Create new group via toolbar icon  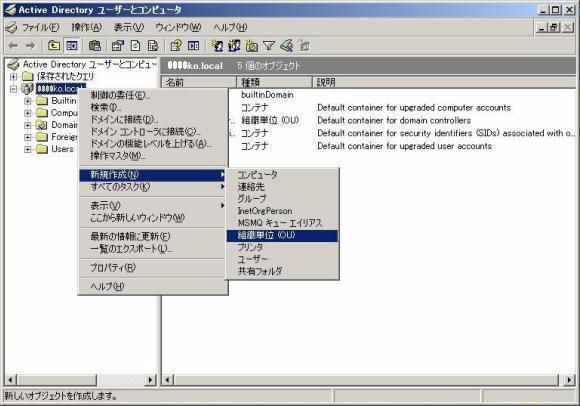point(234,46)
